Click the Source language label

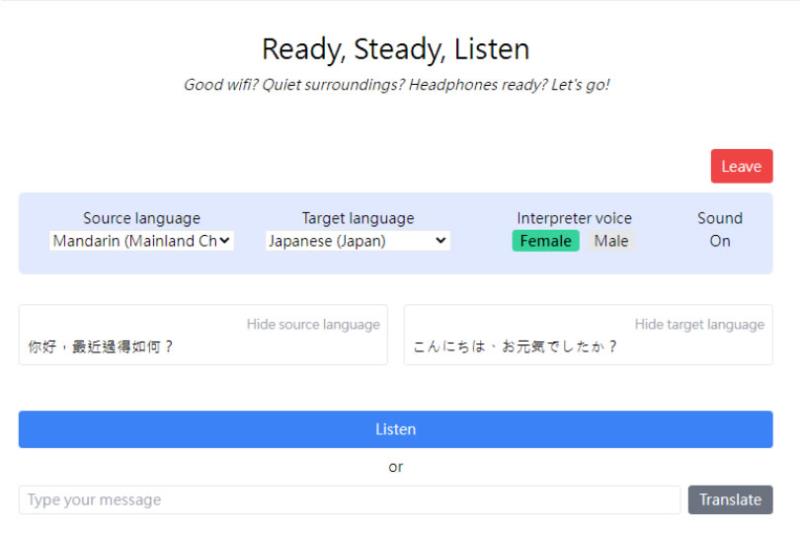(x=141, y=218)
